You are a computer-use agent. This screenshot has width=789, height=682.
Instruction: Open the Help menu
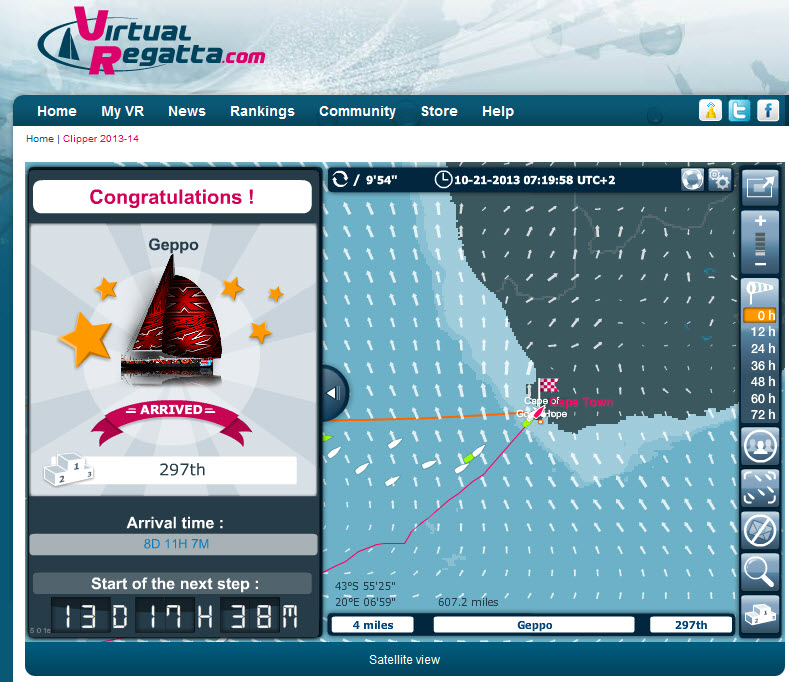498,111
